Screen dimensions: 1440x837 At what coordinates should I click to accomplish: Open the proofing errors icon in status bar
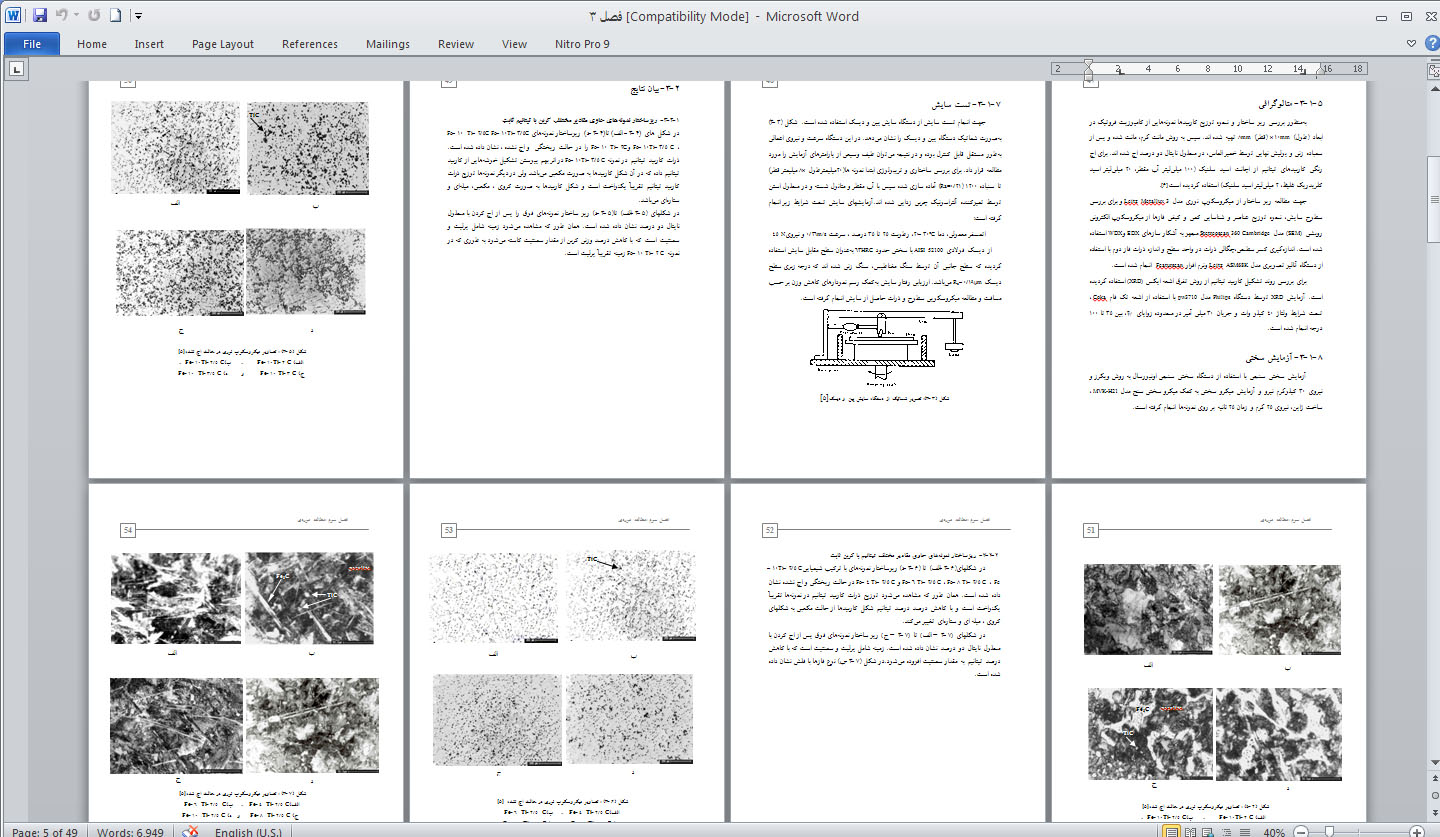coord(190,831)
